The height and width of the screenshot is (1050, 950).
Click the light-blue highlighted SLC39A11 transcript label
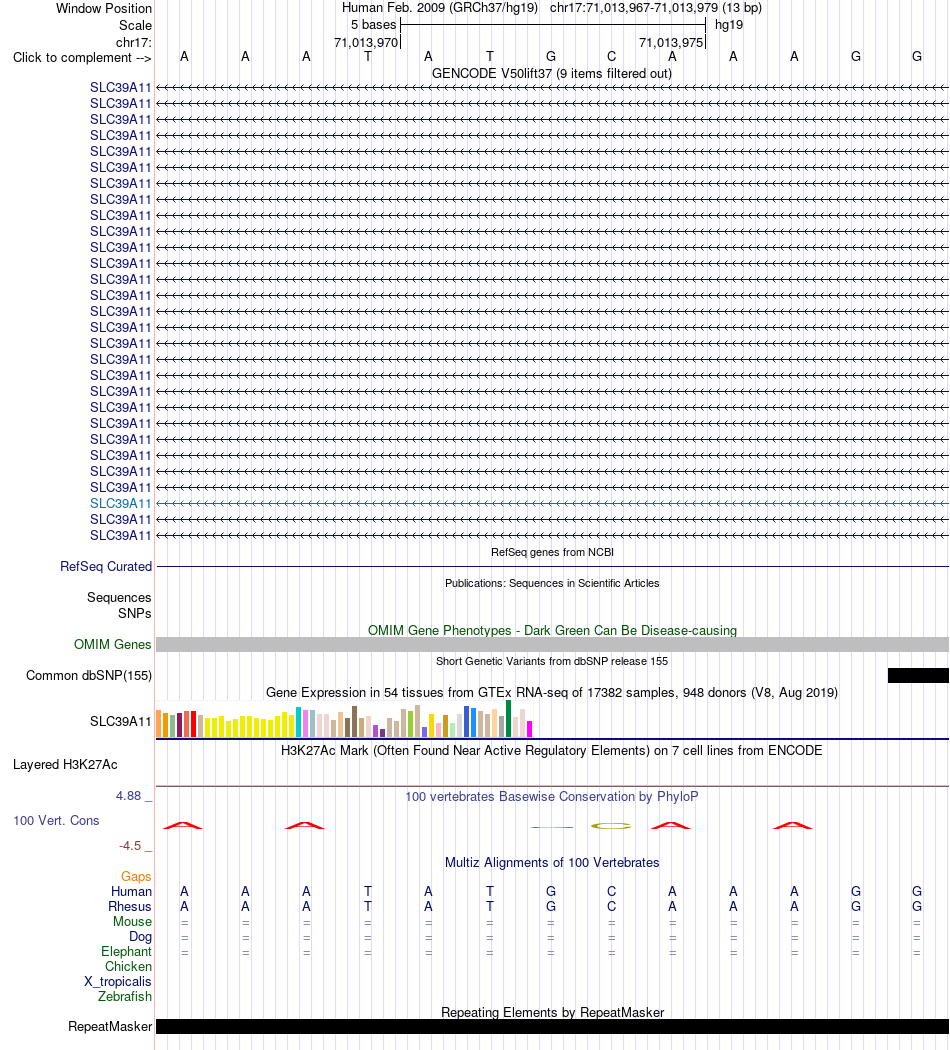pos(121,504)
